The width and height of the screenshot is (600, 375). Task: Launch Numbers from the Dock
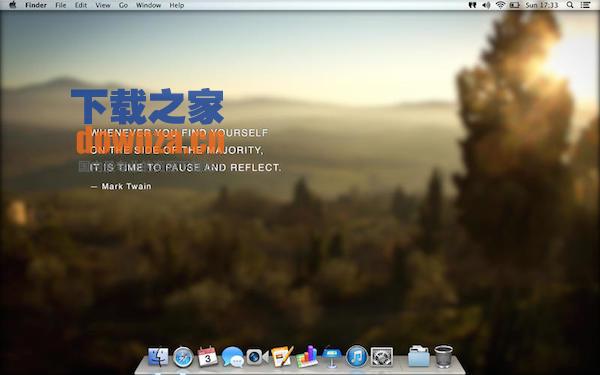[307, 357]
